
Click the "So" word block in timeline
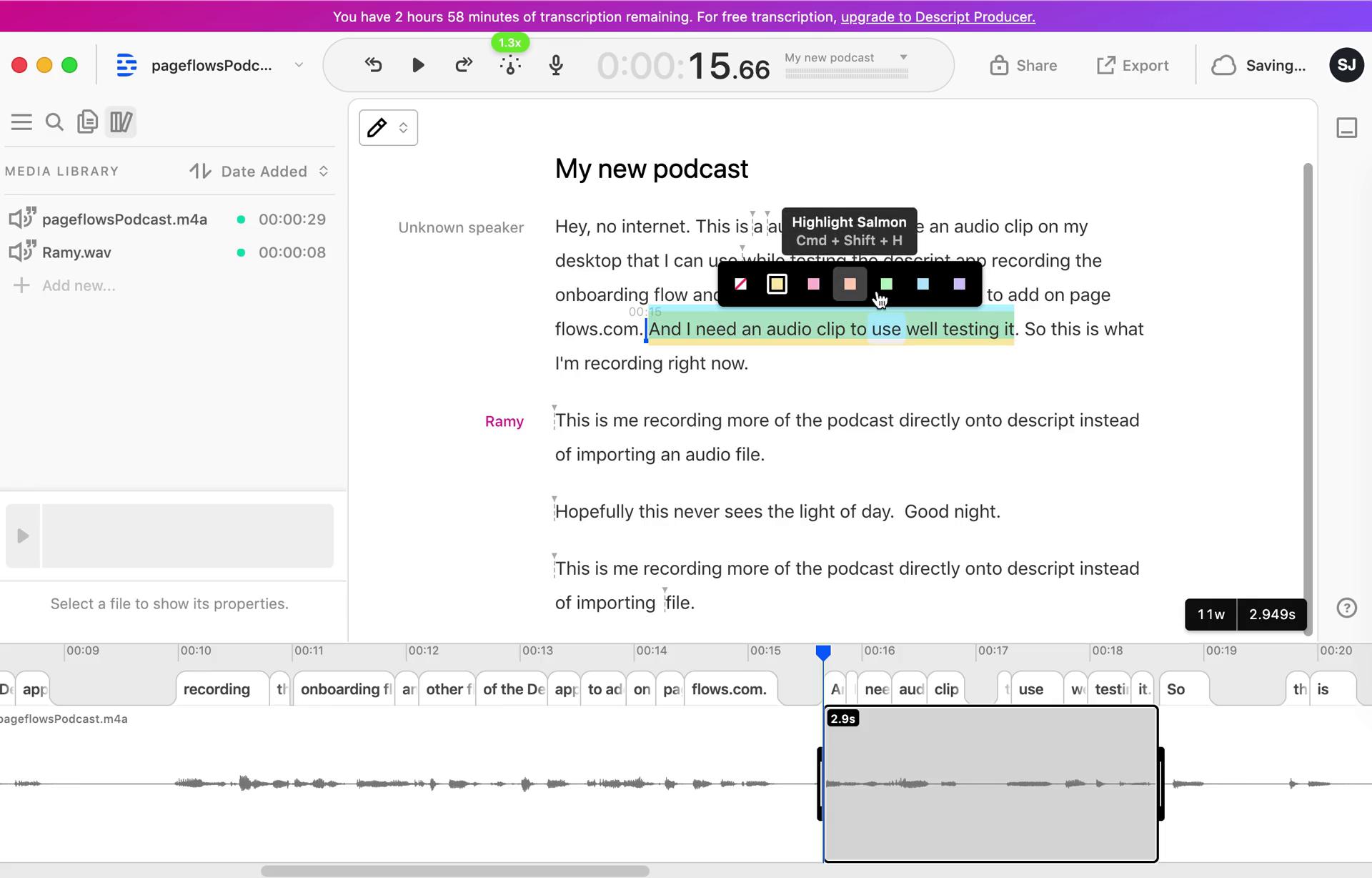[1183, 689]
